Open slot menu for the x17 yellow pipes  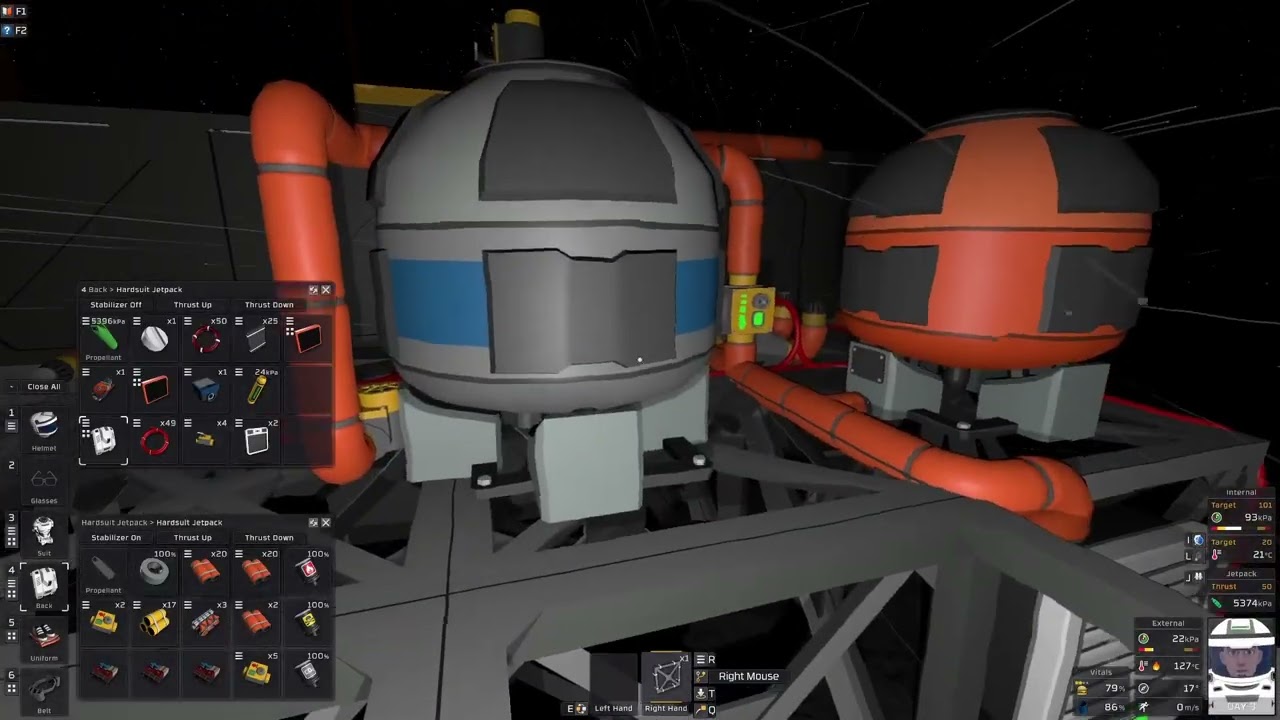[137, 606]
